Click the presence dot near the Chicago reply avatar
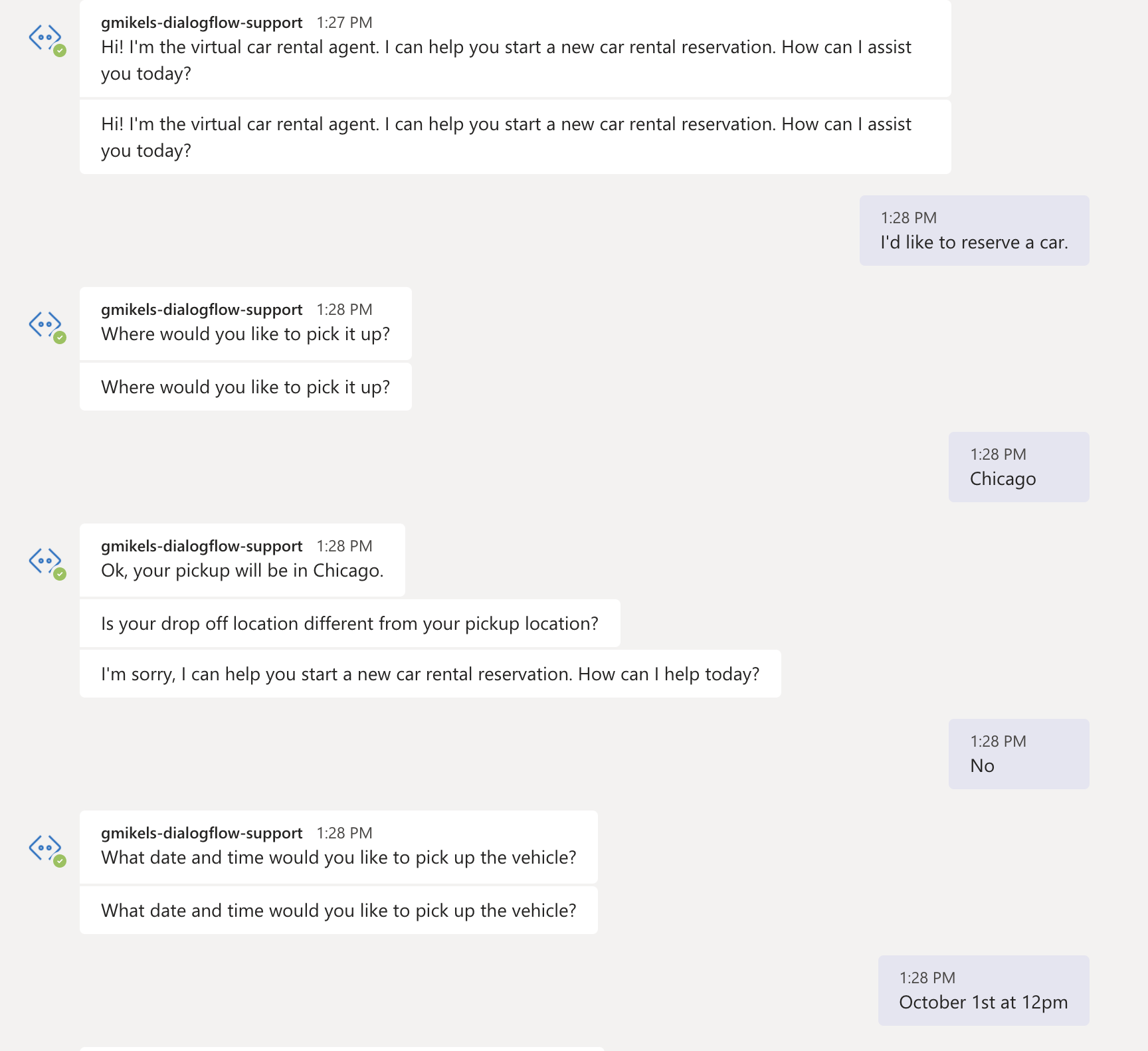The height and width of the screenshot is (1051, 1148). point(59,575)
